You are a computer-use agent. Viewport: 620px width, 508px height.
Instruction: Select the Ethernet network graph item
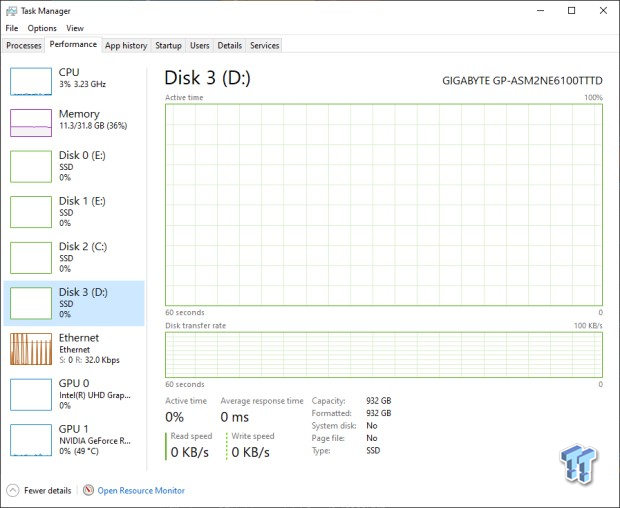(x=30, y=349)
